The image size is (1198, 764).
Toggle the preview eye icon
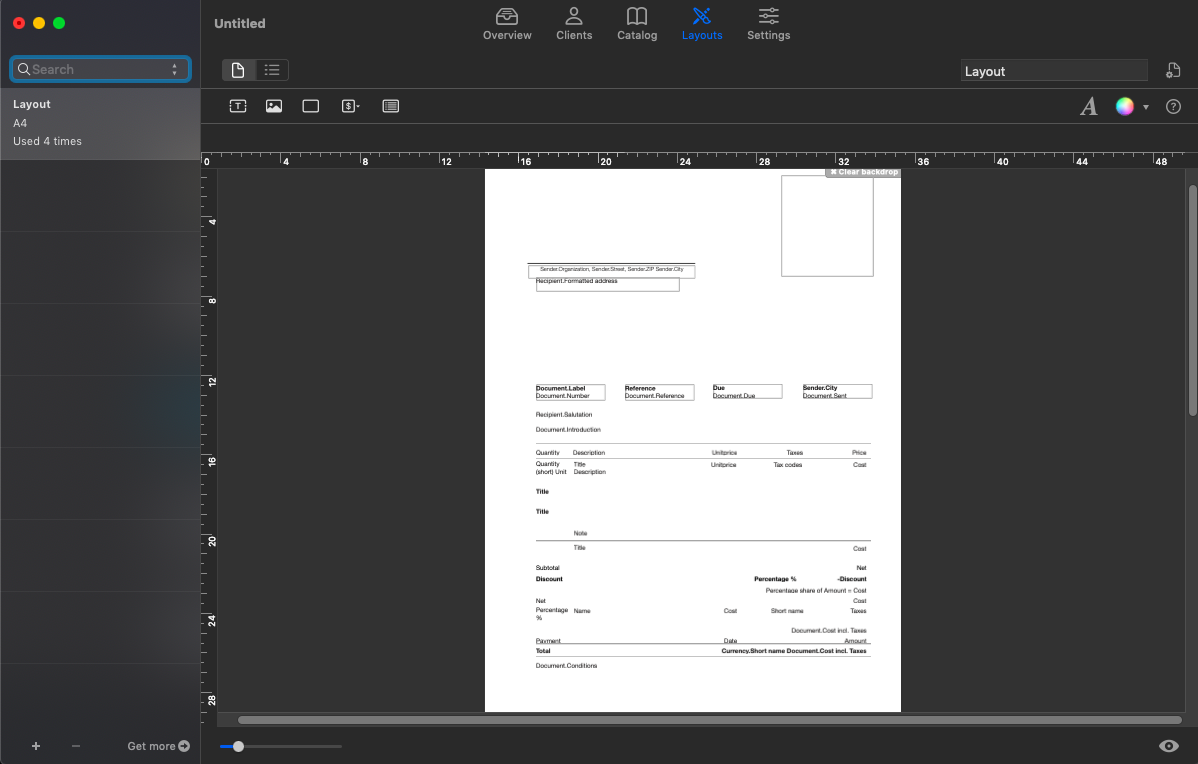[x=1168, y=746]
